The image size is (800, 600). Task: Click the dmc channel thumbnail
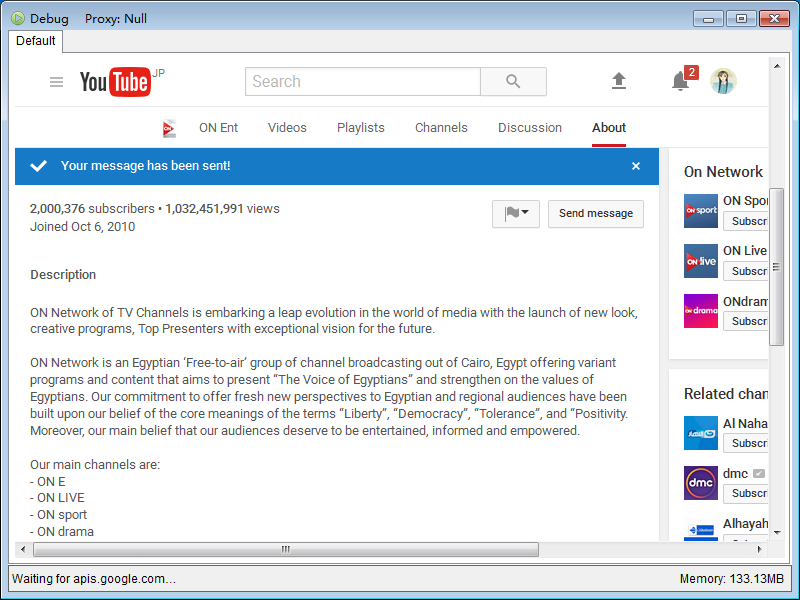[701, 483]
